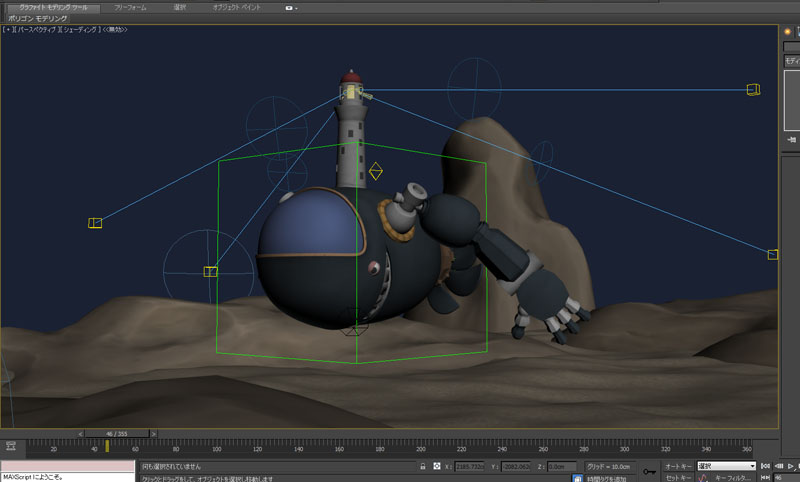This screenshot has width=800, height=482.
Task: Switch to the フリーフォーム ribbon tab
Action: click(130, 8)
